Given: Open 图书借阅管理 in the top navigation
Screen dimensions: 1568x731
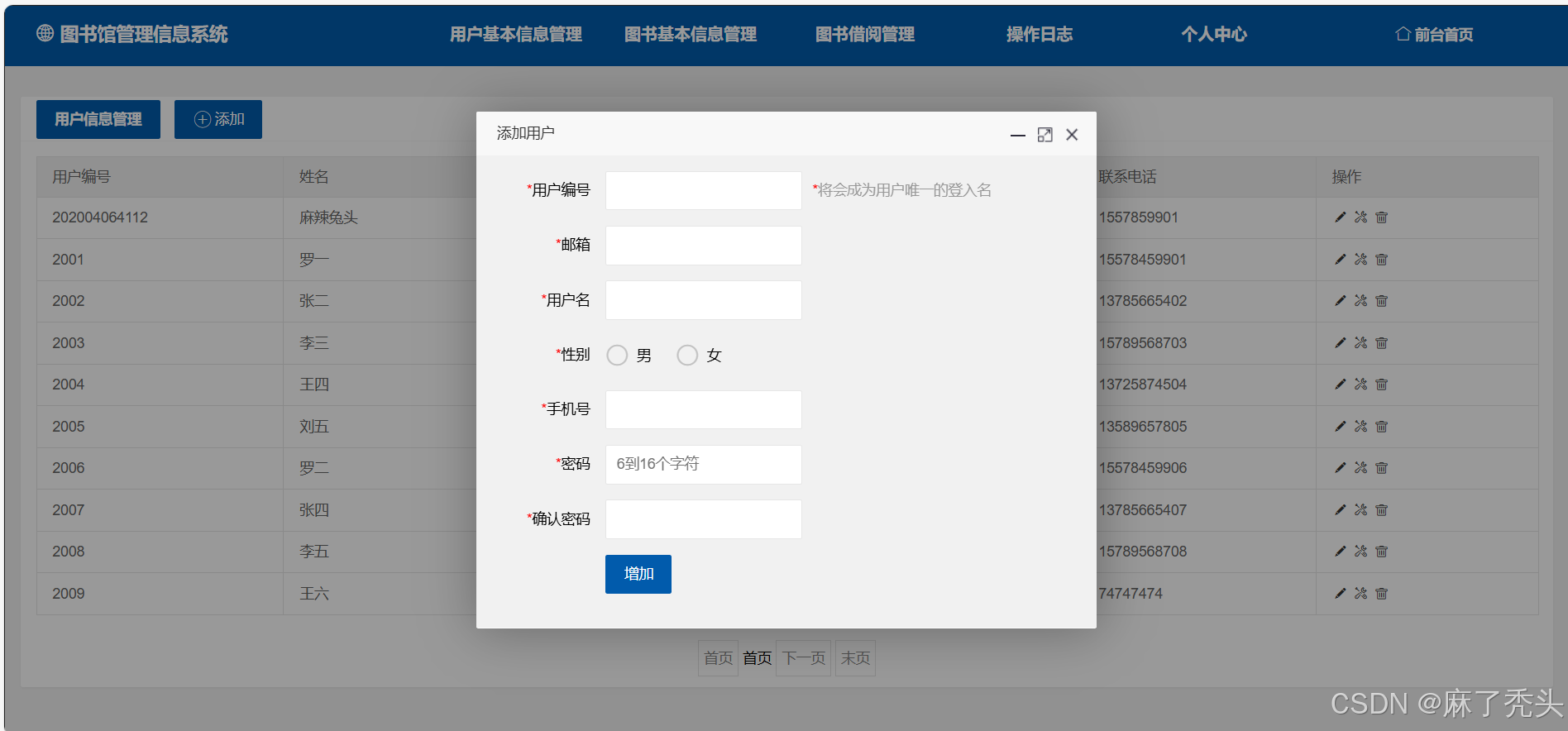Looking at the screenshot, I should click(x=865, y=34).
